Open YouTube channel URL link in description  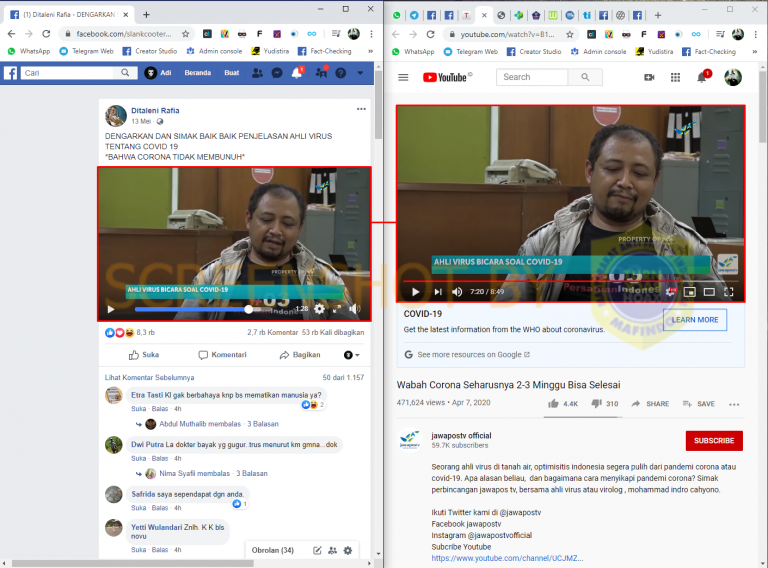click(507, 558)
